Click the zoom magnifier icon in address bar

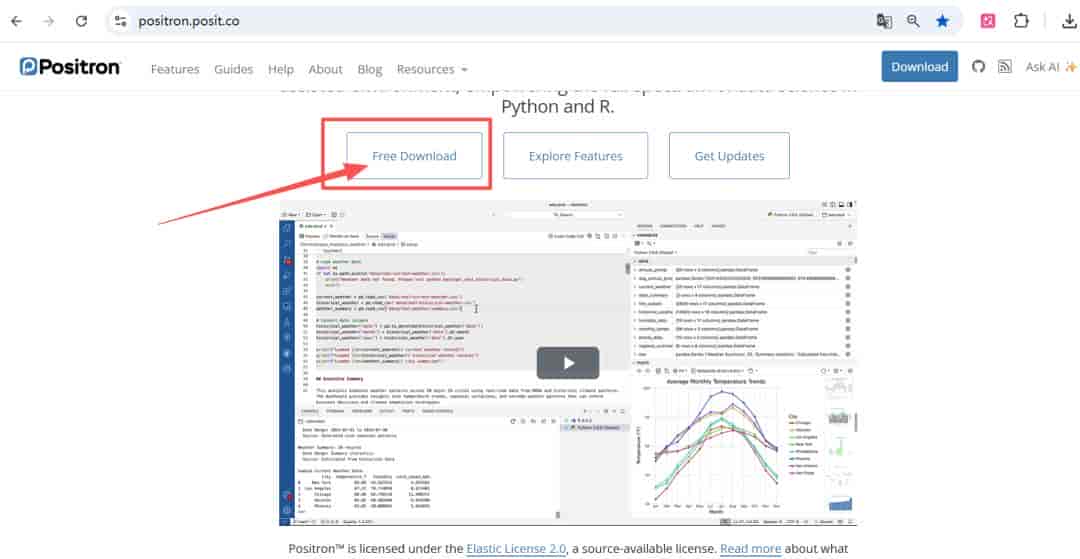tap(913, 21)
